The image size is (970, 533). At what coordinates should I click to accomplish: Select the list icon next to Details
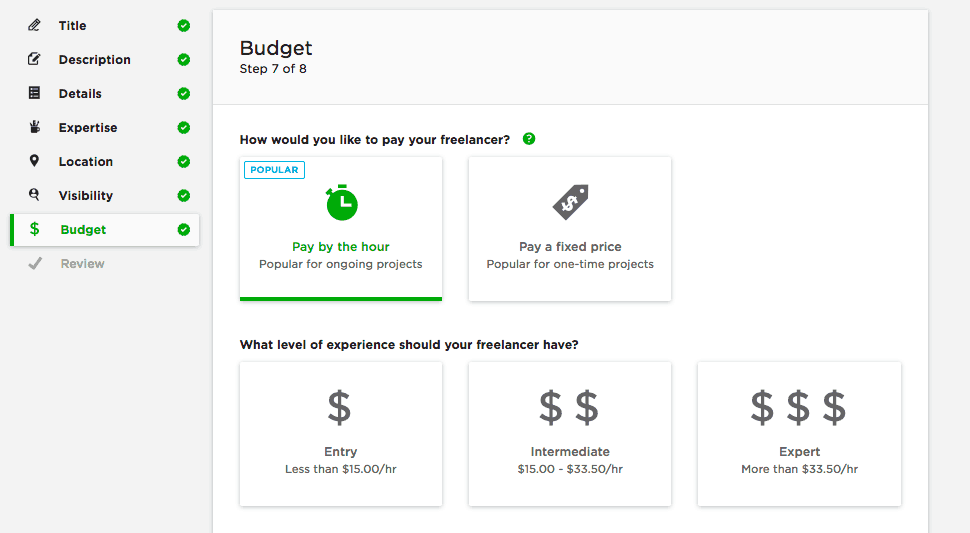(35, 93)
